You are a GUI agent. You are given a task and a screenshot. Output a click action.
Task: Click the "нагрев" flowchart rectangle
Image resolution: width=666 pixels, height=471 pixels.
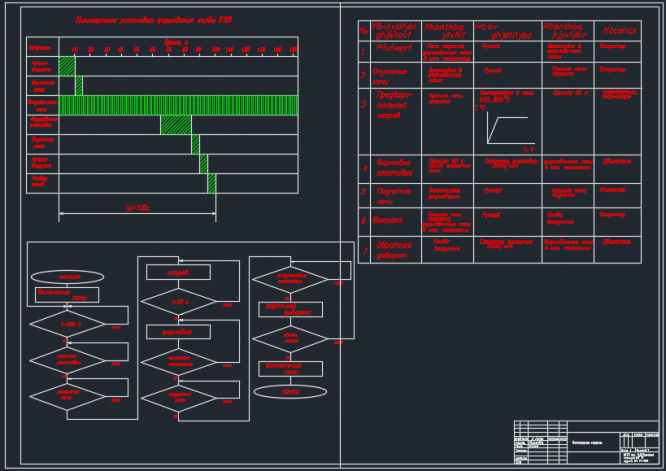pyautogui.click(x=178, y=272)
